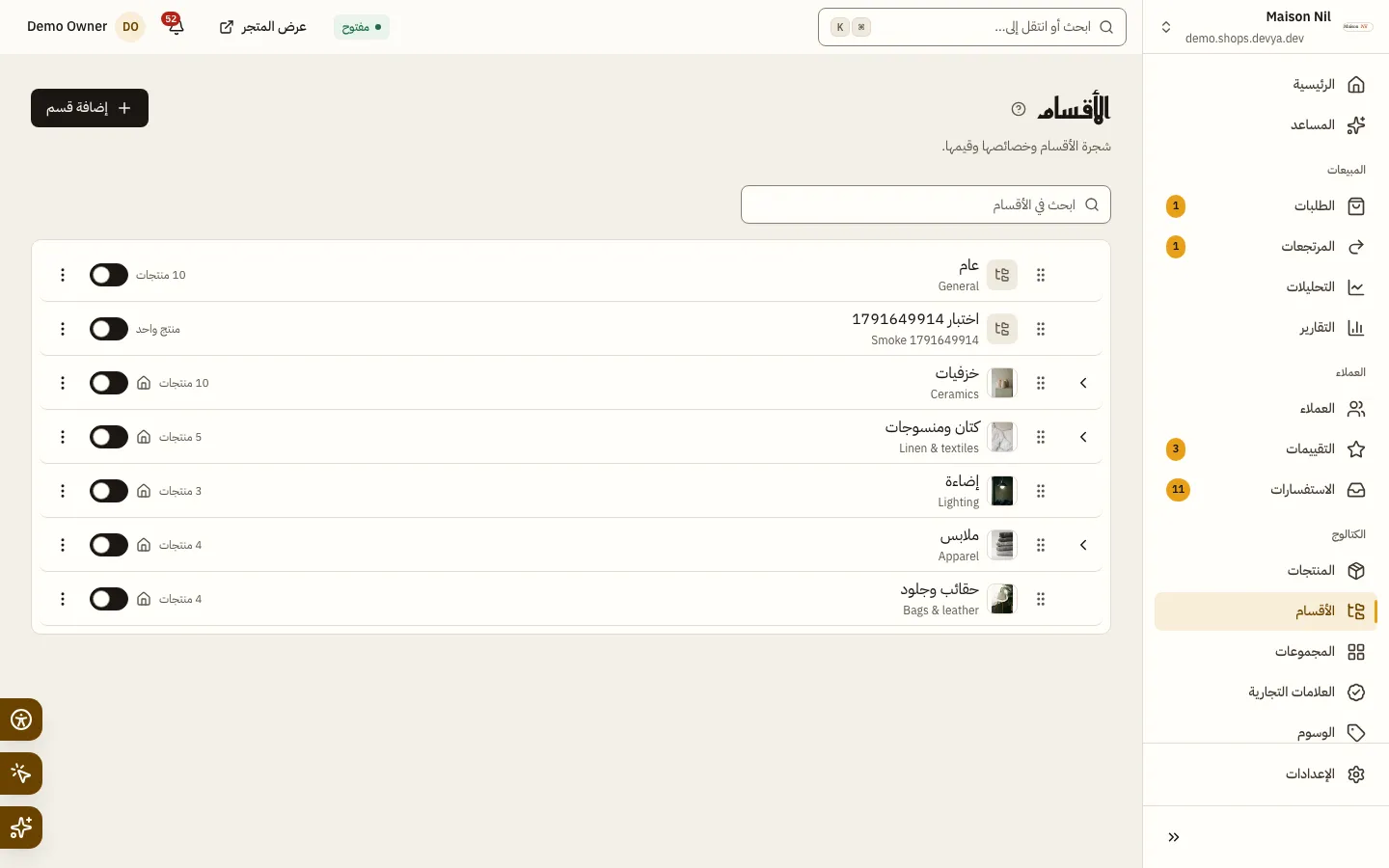Open the three-dot menu for ملابس row

[x=63, y=545]
